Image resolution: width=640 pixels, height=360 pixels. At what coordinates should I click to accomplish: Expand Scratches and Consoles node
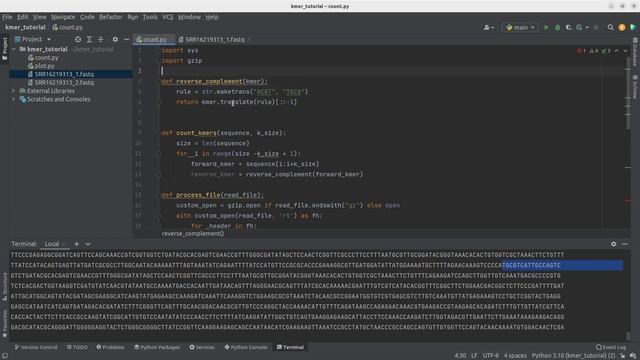14,99
